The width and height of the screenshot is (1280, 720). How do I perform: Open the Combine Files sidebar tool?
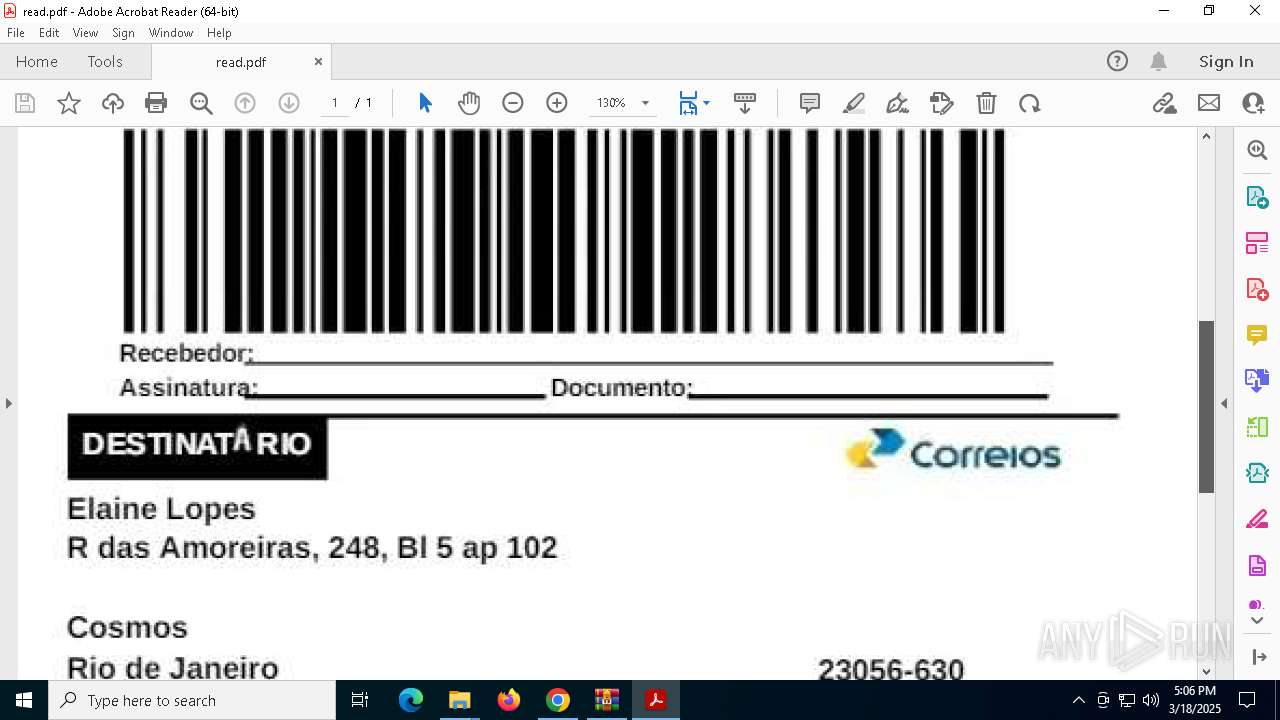[x=1257, y=380]
